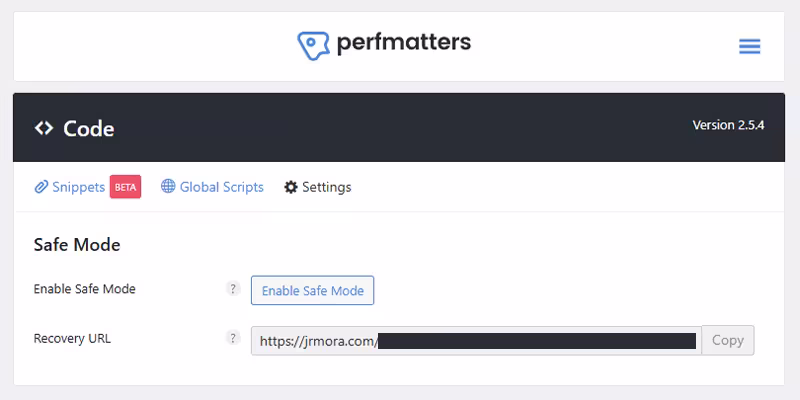
Task: Click the code brackets icon in header
Action: 43,128
